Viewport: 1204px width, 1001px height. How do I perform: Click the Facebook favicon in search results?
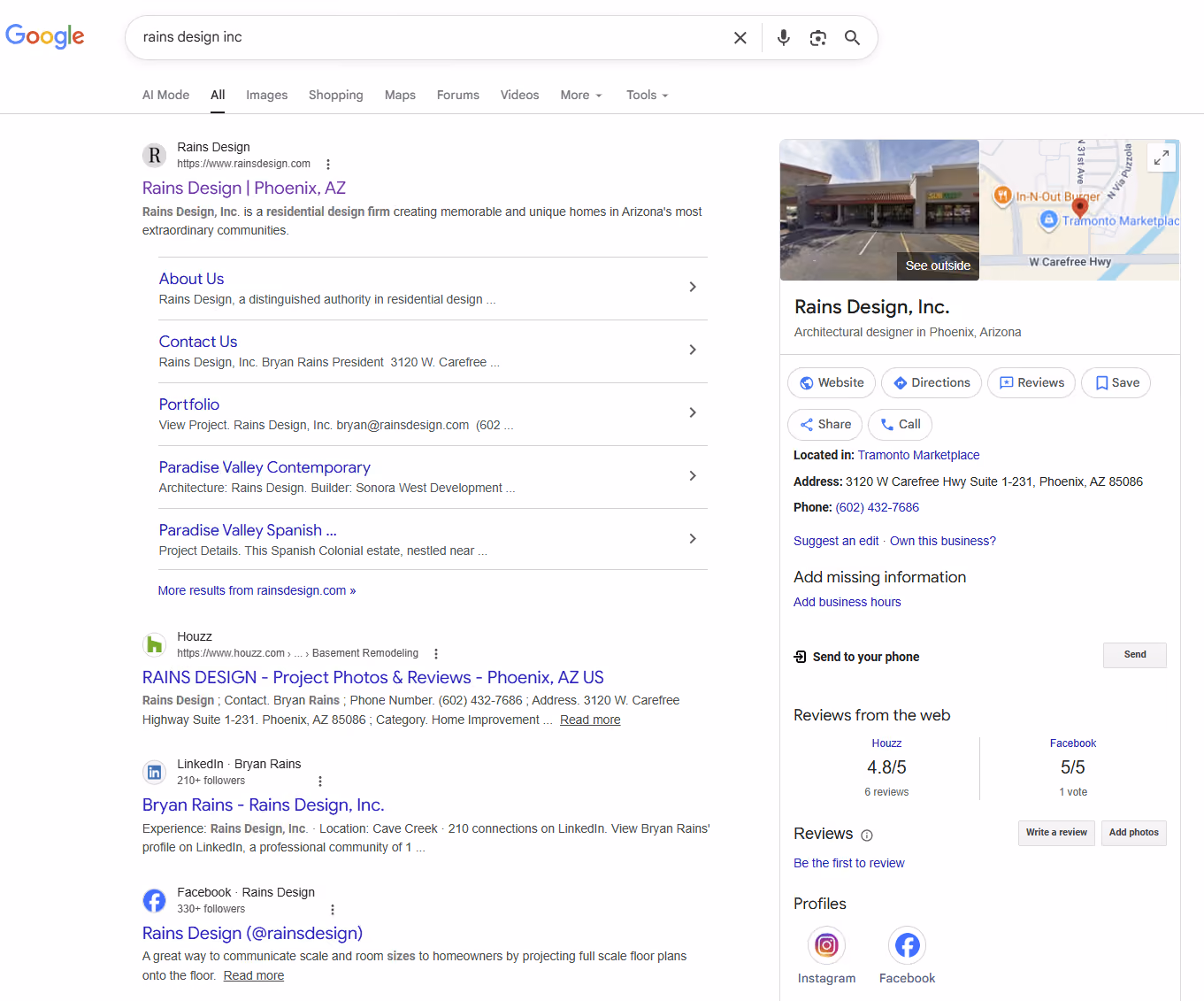[155, 901]
